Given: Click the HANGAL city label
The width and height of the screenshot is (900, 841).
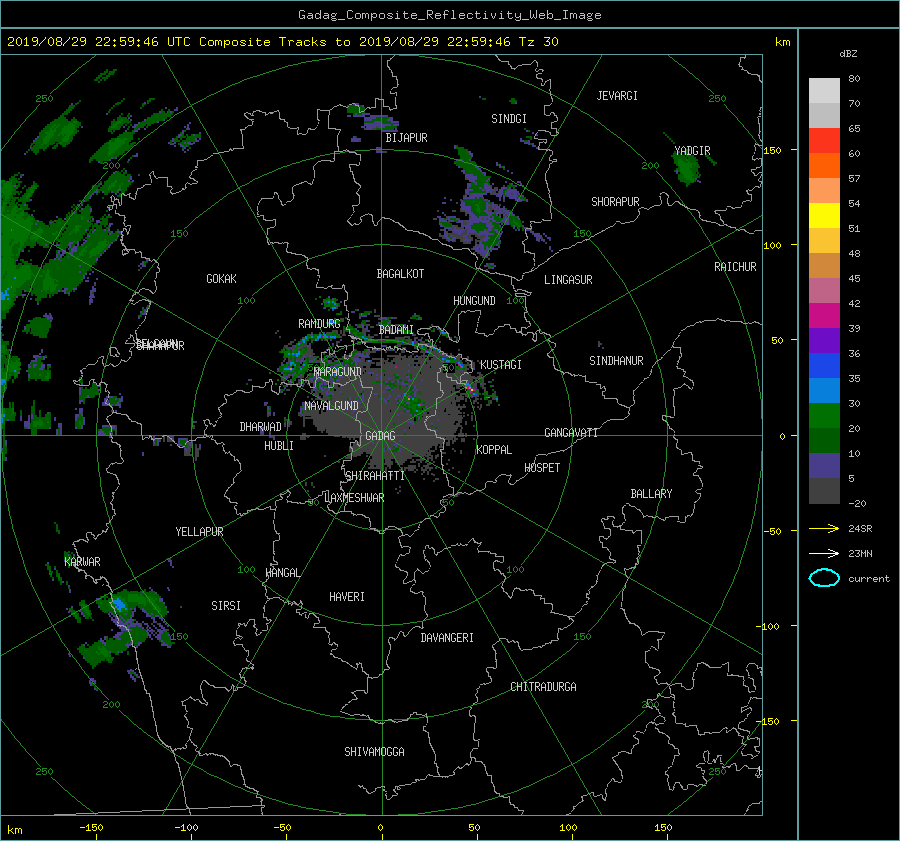Looking at the screenshot, I should click(282, 573).
